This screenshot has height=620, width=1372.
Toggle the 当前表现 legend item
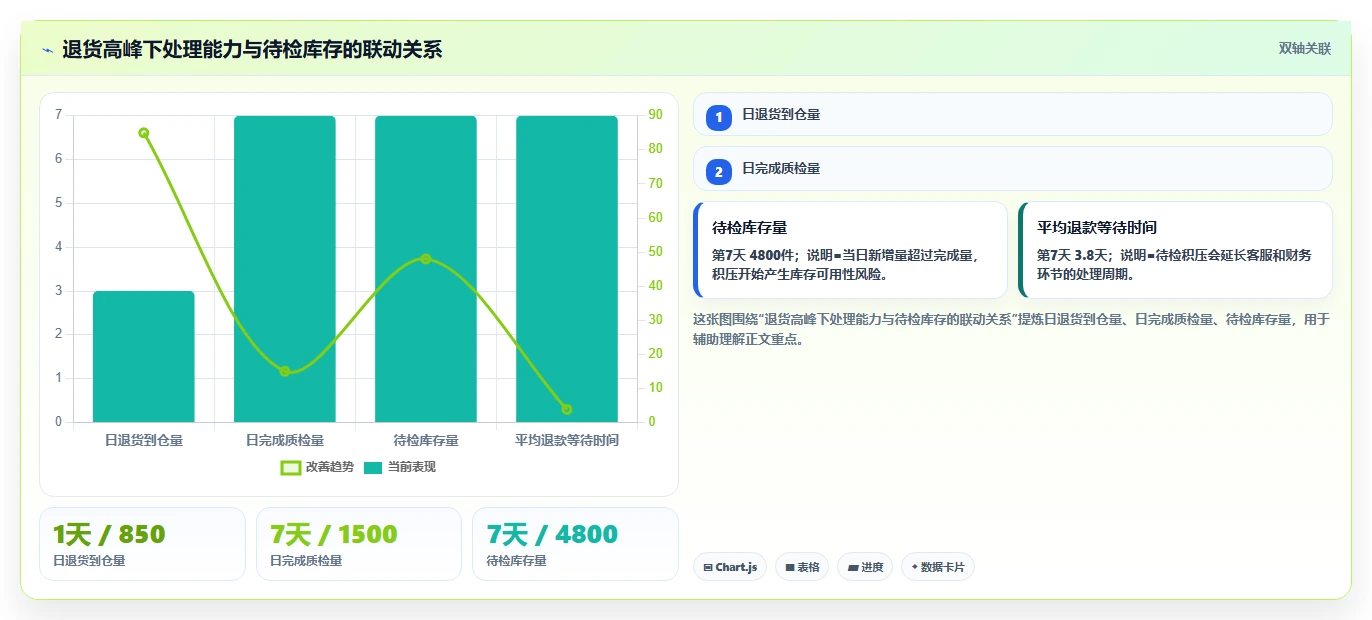(x=399, y=467)
